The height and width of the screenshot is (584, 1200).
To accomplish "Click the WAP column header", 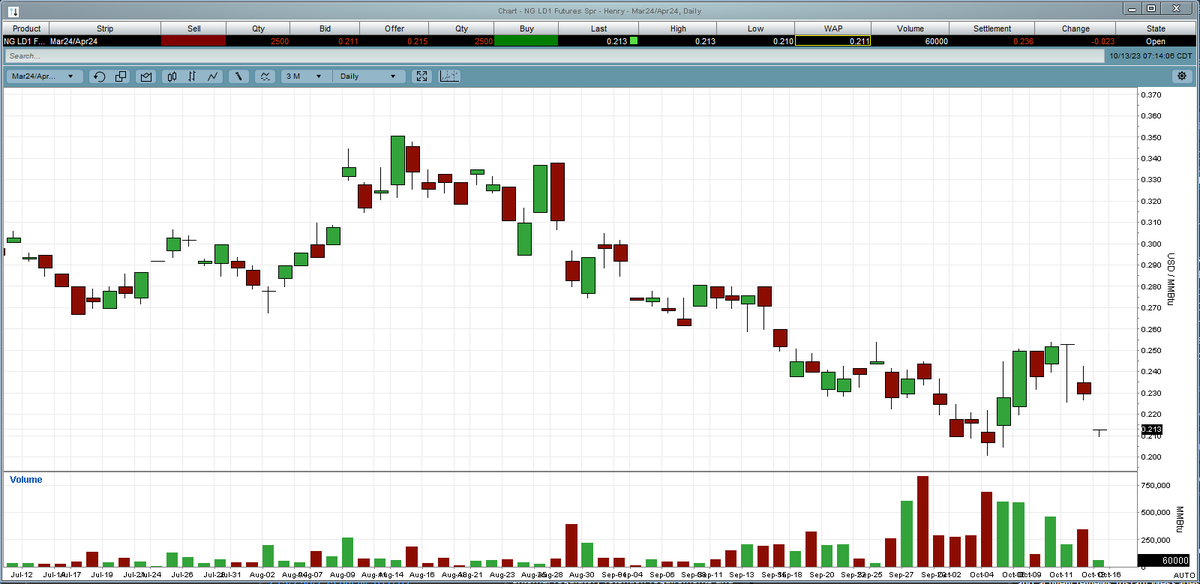I will (834, 29).
